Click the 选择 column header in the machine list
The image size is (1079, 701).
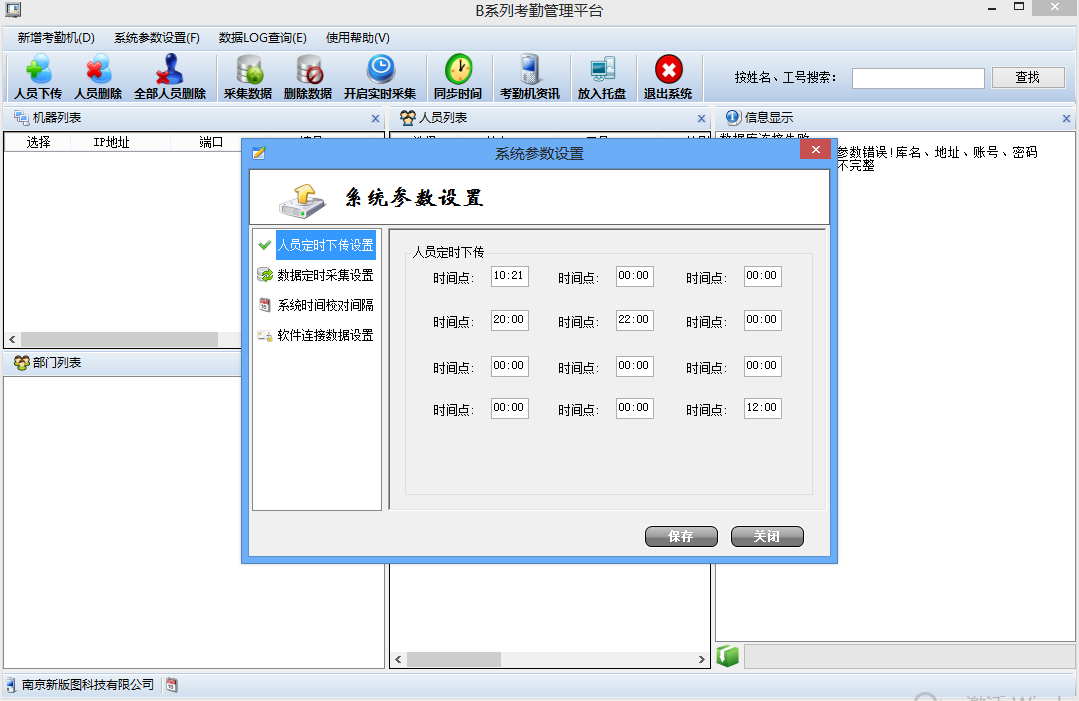pos(39,142)
